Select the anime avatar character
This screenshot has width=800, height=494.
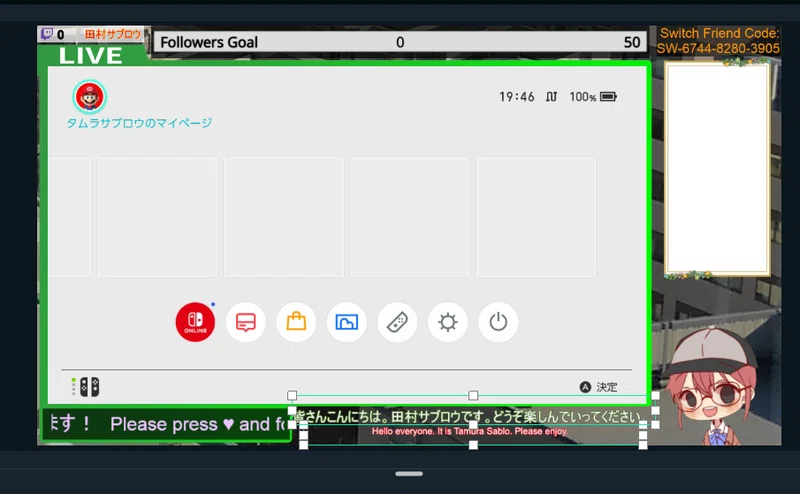713,386
